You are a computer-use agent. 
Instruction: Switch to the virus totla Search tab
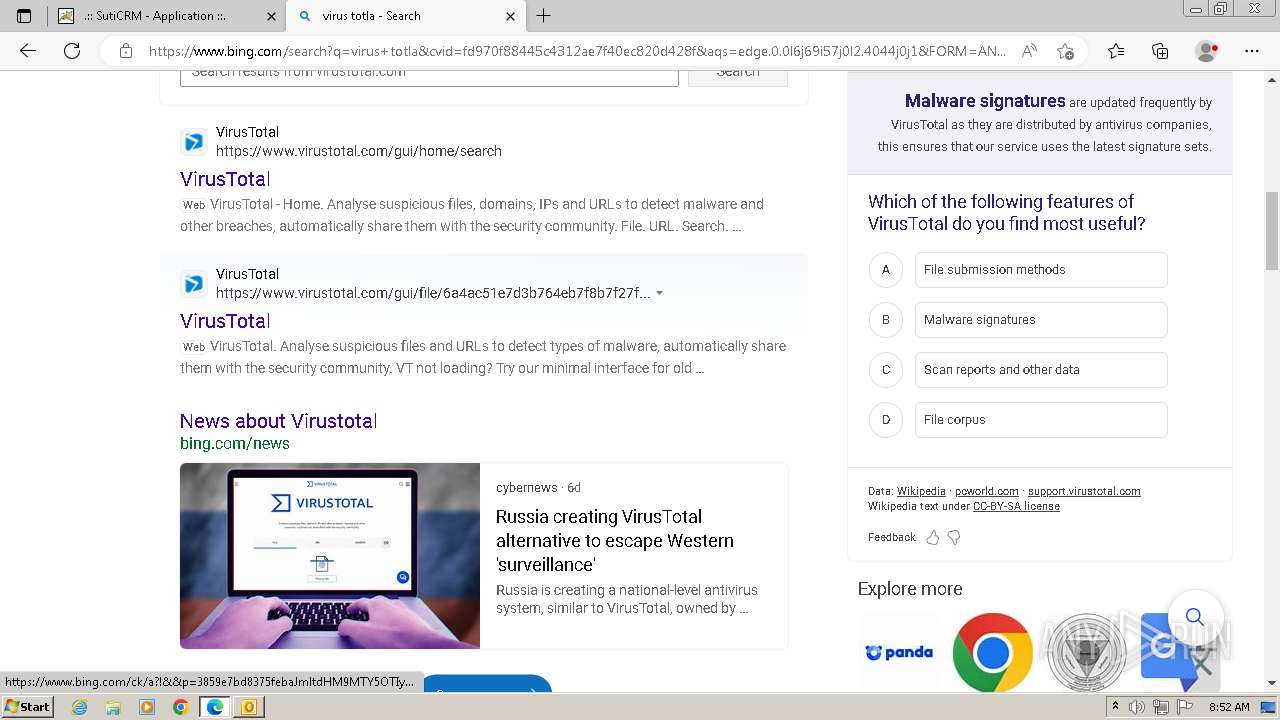pyautogui.click(x=405, y=16)
